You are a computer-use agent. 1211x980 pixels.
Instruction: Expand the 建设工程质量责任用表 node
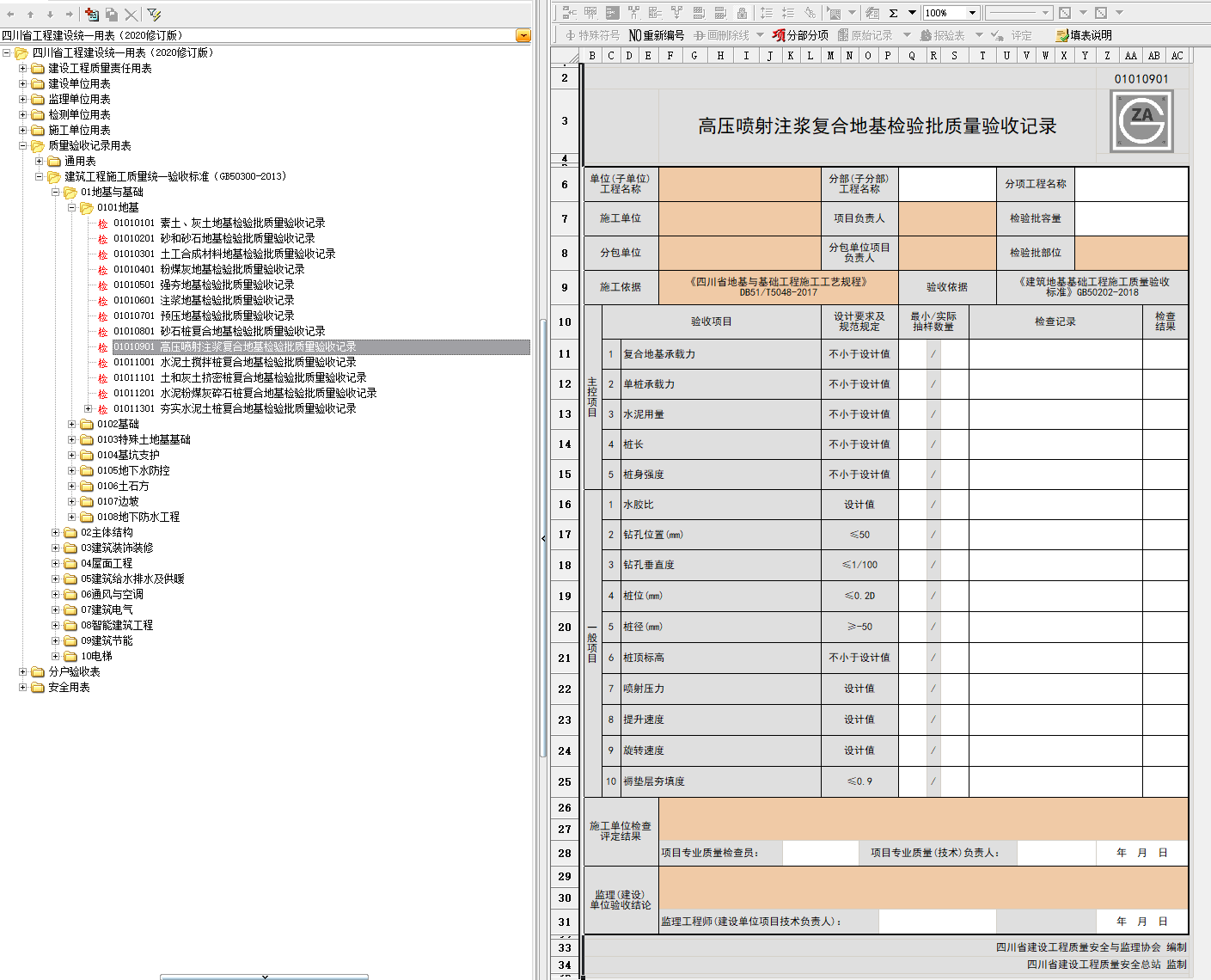click(x=23, y=69)
